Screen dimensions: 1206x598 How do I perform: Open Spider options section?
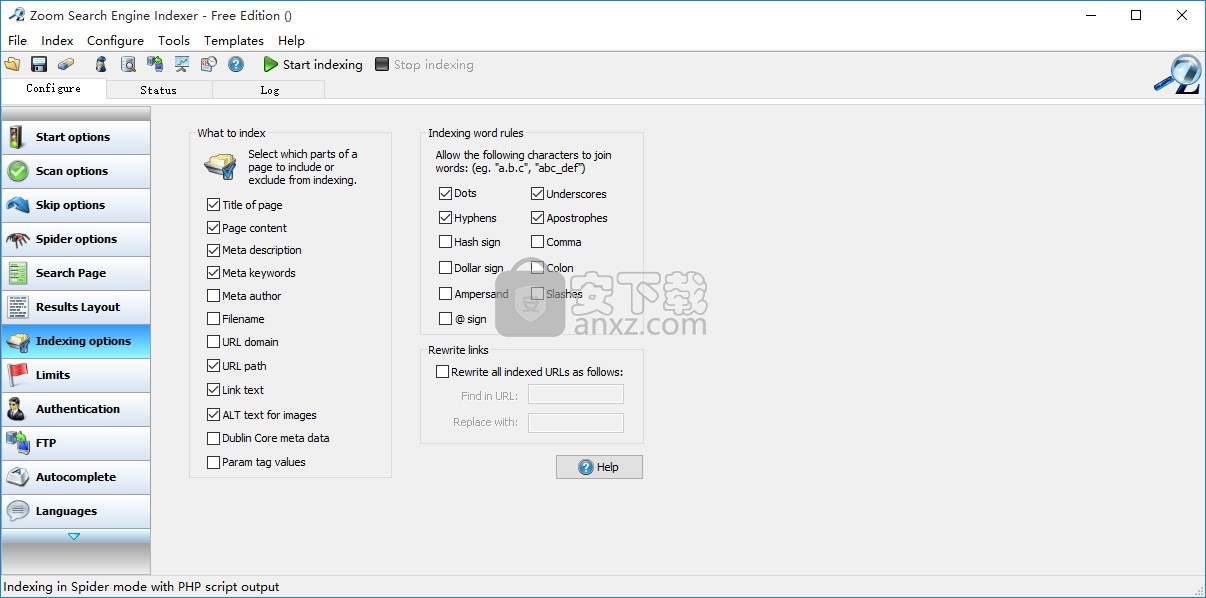tap(76, 239)
